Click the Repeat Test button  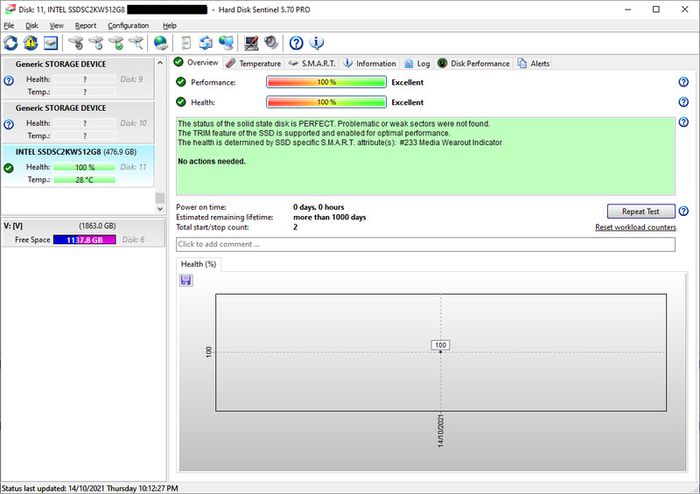[x=641, y=212]
